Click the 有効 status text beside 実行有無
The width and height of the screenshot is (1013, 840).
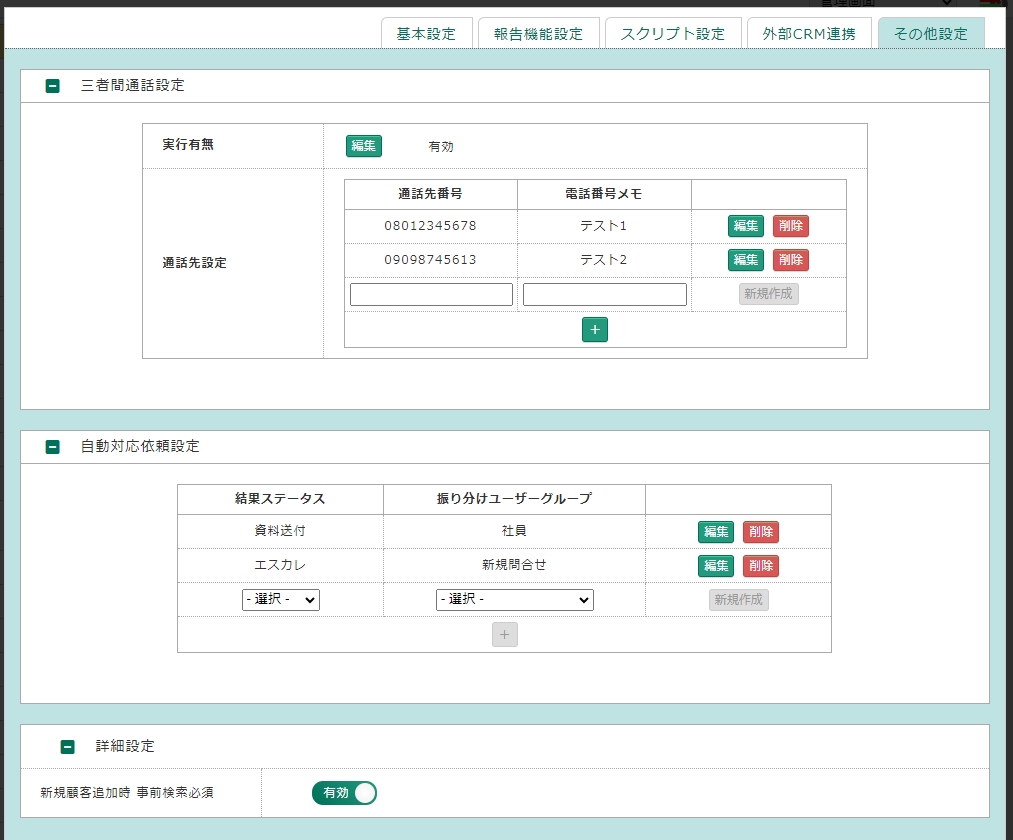[x=441, y=147]
